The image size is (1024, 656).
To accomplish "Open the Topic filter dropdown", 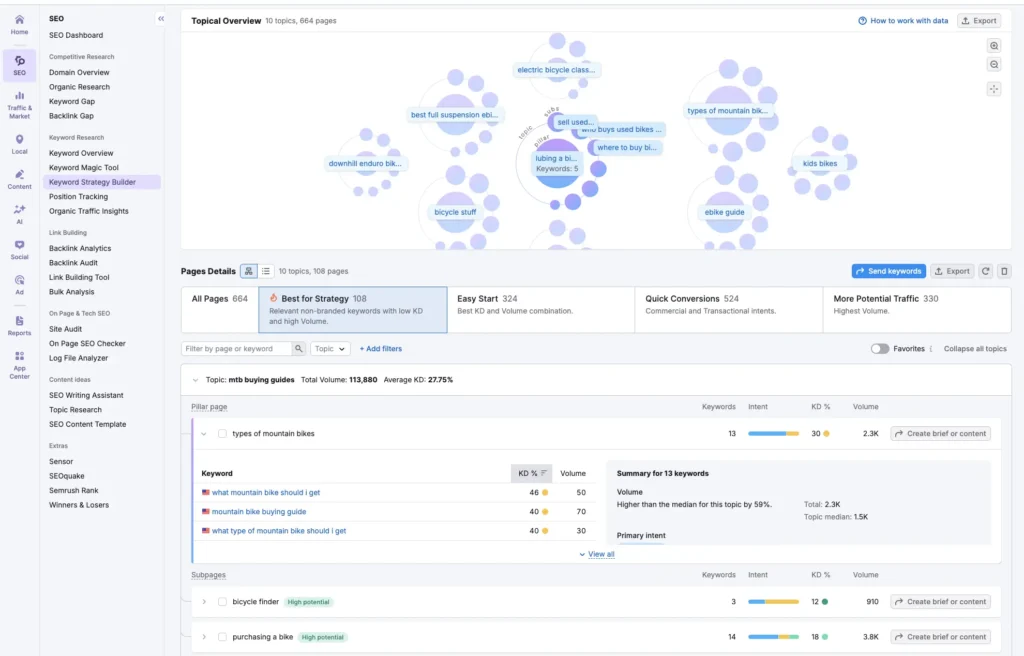I will [332, 349].
